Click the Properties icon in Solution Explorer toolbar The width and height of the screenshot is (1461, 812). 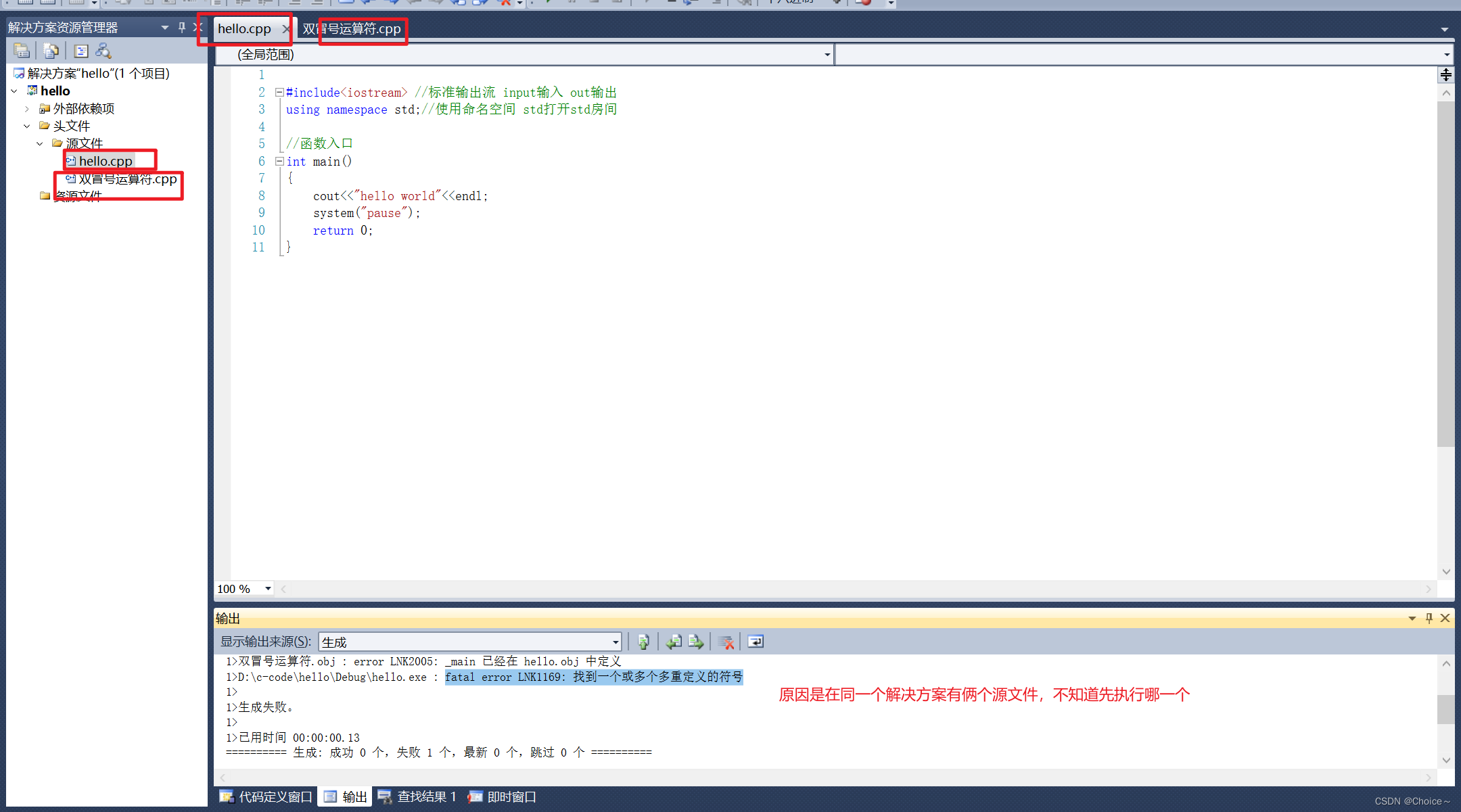coord(22,51)
